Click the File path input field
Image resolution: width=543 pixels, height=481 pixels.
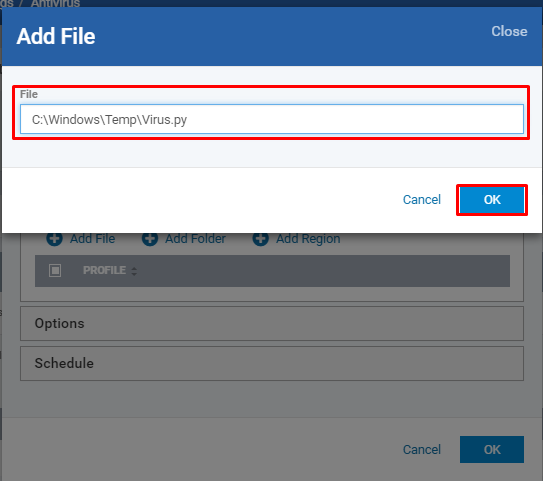coord(272,119)
